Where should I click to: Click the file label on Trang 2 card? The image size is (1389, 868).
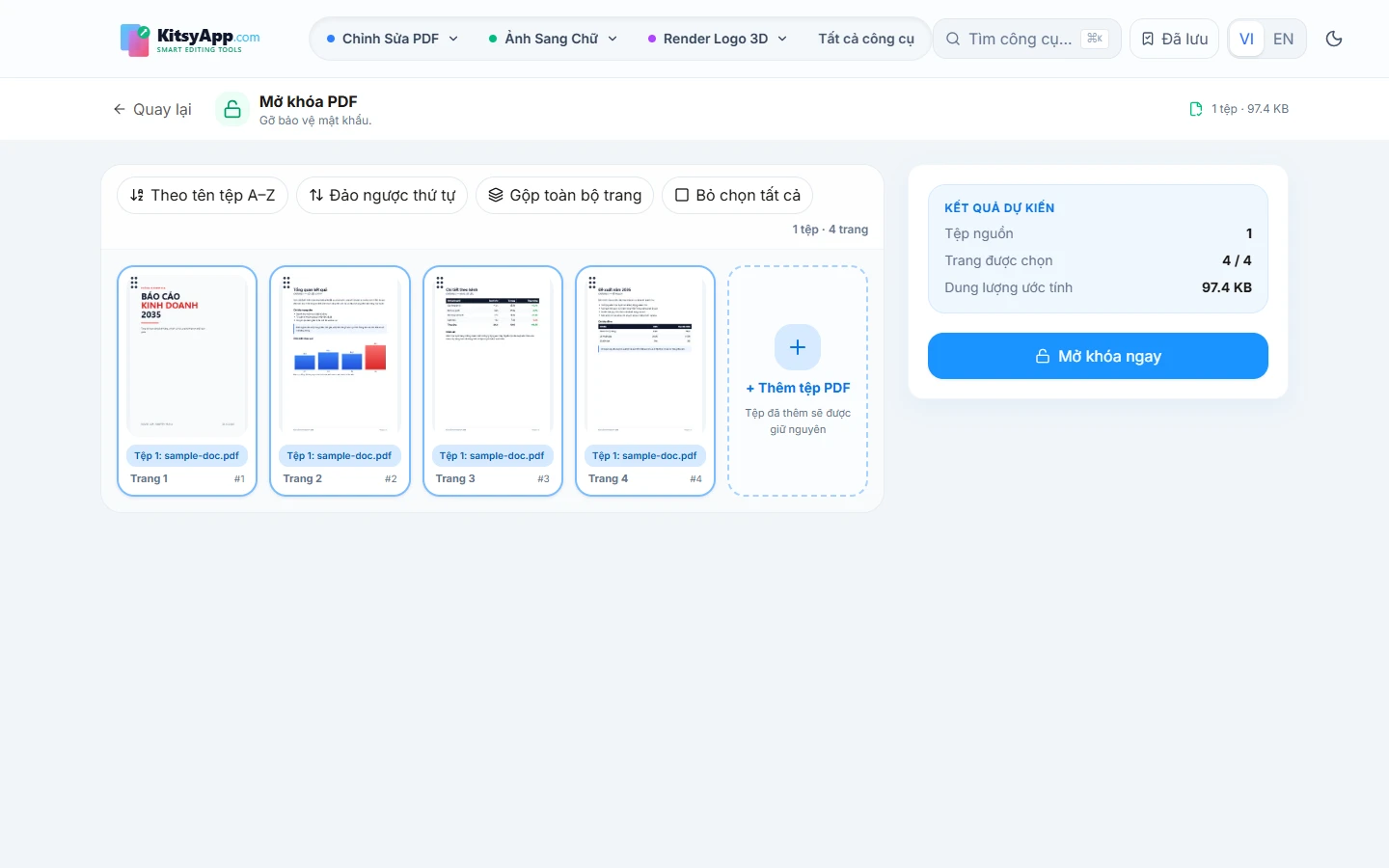tap(340, 455)
